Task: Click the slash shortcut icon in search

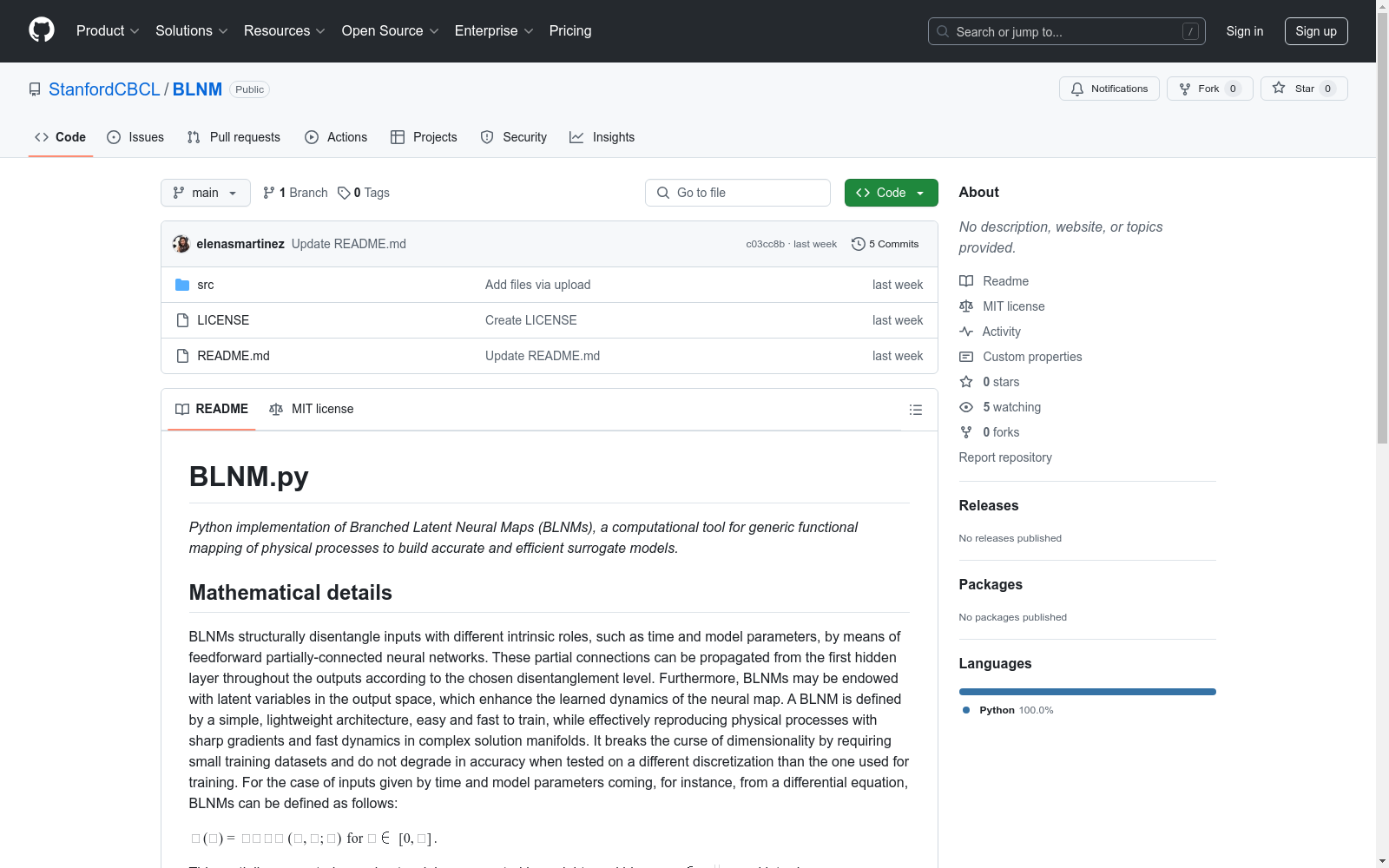Action: pos(1190,31)
